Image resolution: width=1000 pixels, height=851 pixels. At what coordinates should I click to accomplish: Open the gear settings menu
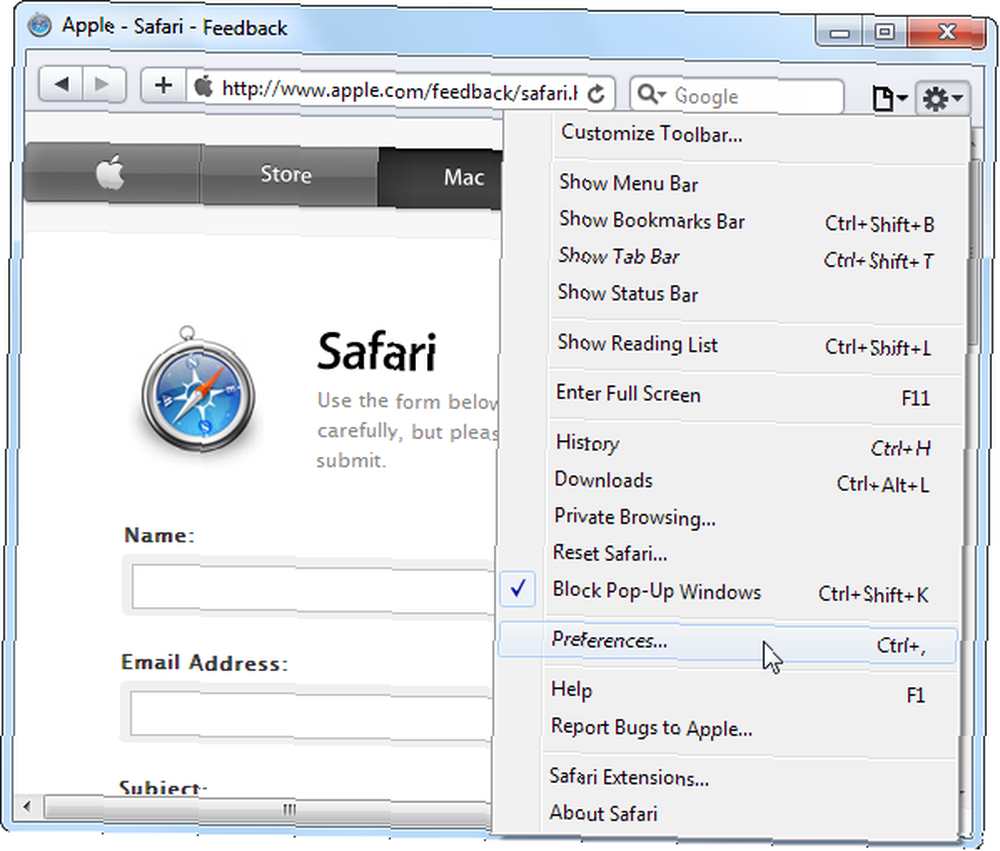tap(943, 98)
